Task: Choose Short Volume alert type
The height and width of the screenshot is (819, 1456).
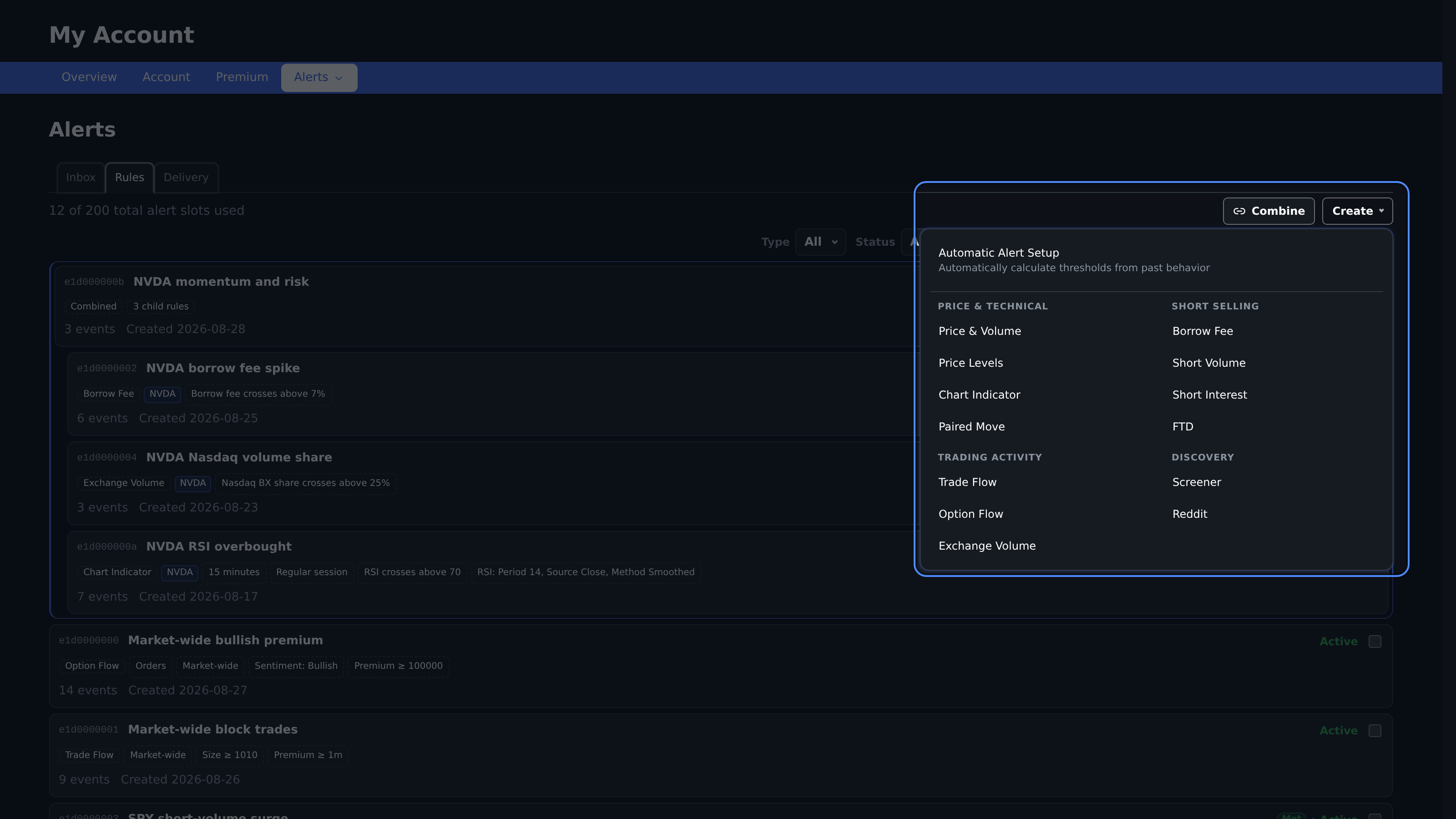Action: (1208, 363)
